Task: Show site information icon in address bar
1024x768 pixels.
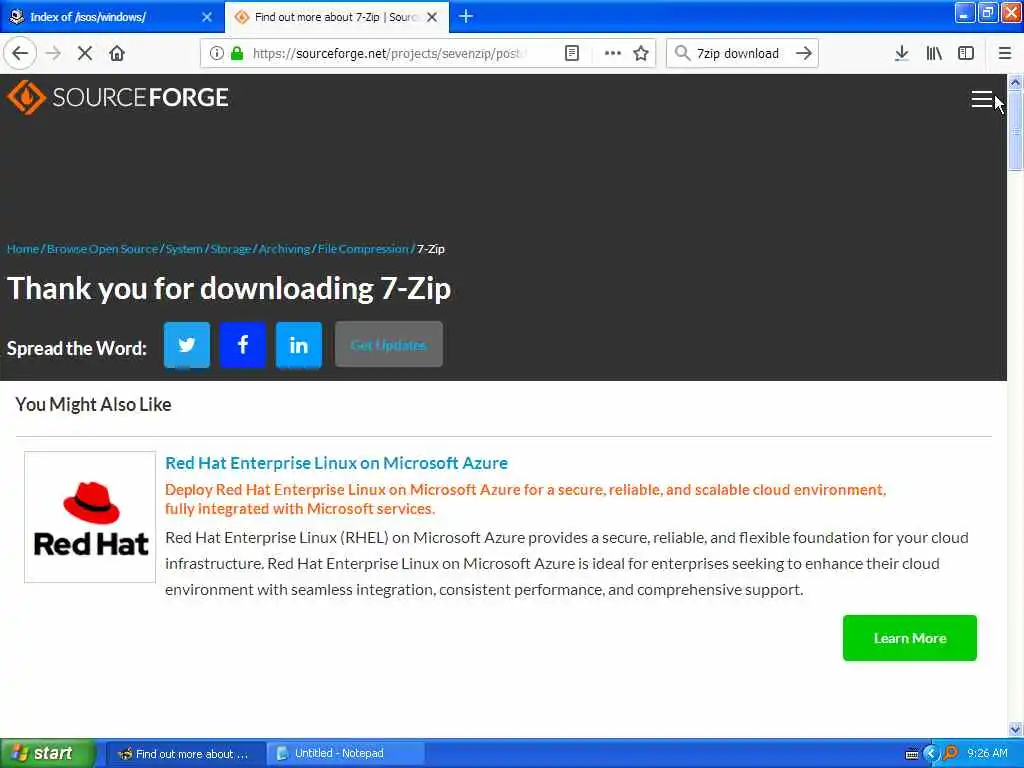Action: tap(216, 53)
